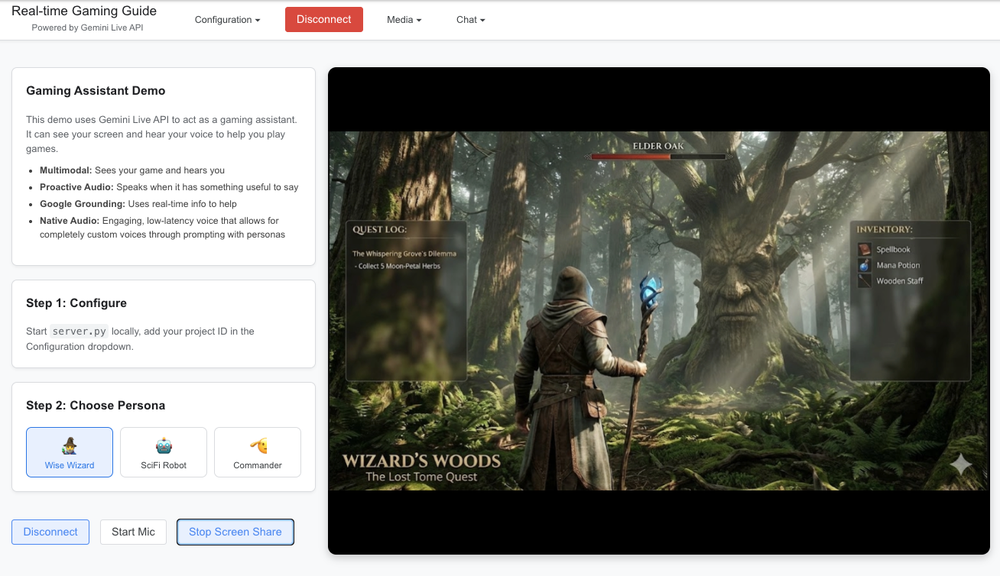Open the Configuration dropdown
The width and height of the screenshot is (1000, 576).
[227, 20]
